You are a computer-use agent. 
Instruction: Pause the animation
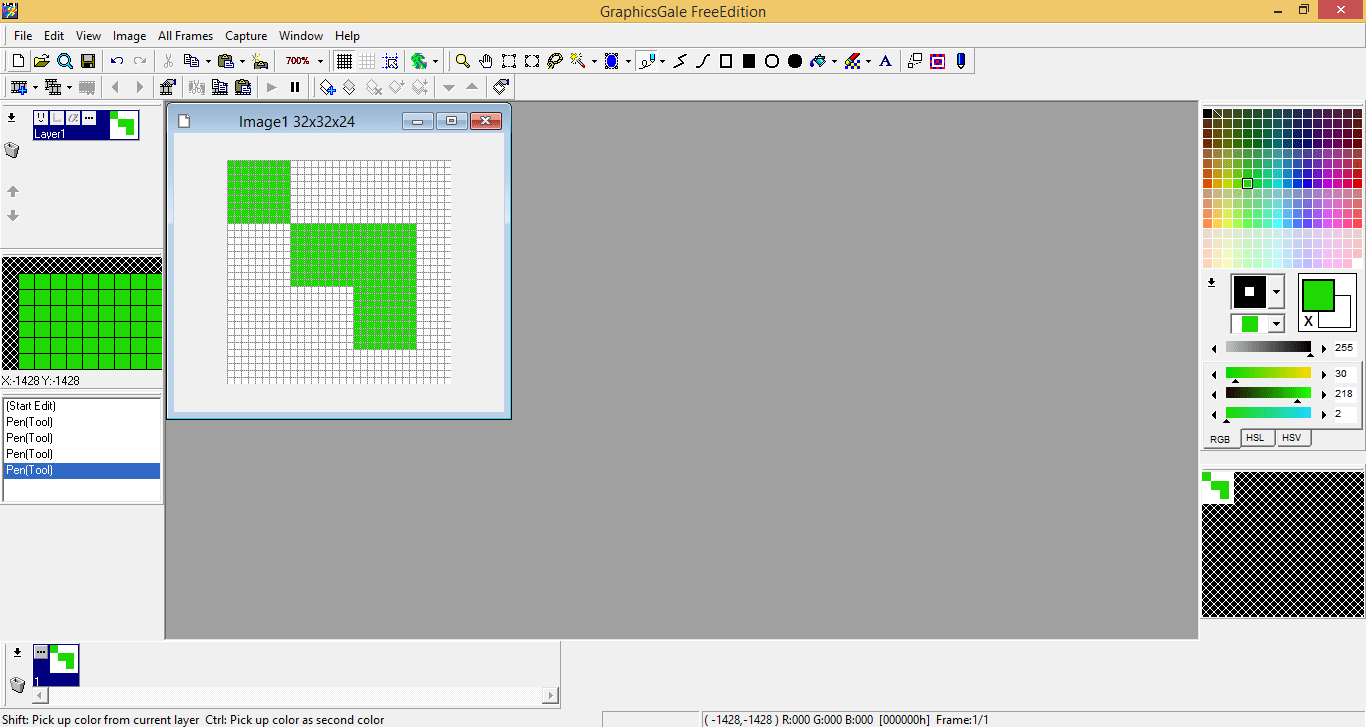click(x=295, y=87)
